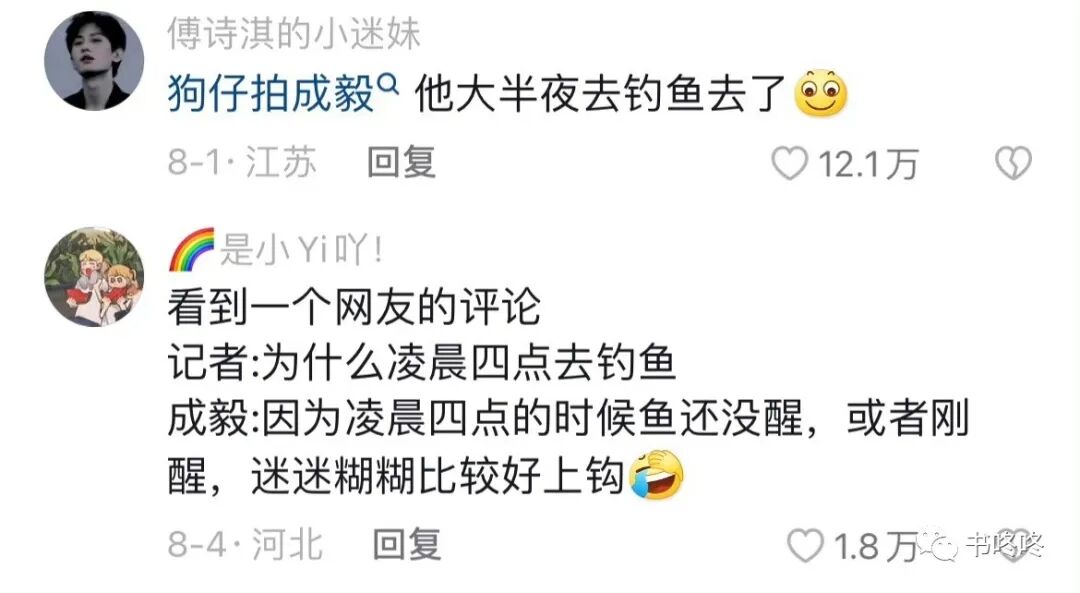Dislike the first comment with broken heart
1080x593 pixels.
coord(1013,164)
